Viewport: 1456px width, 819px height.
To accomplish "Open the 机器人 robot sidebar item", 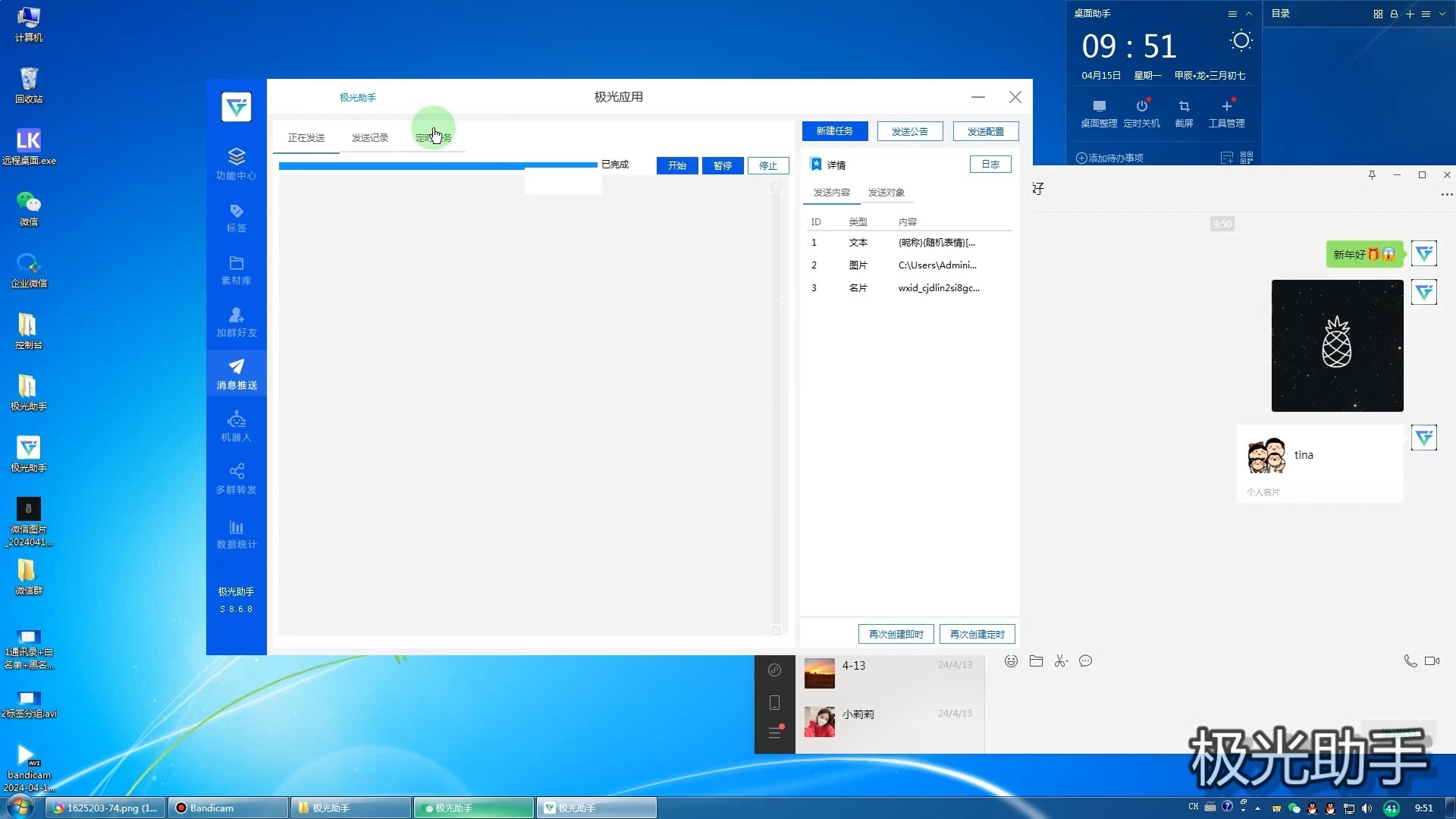I will tap(236, 427).
